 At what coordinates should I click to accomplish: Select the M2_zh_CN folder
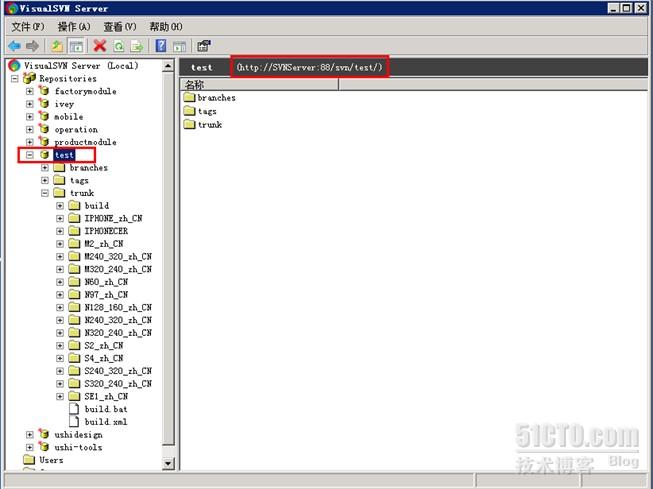[104, 244]
